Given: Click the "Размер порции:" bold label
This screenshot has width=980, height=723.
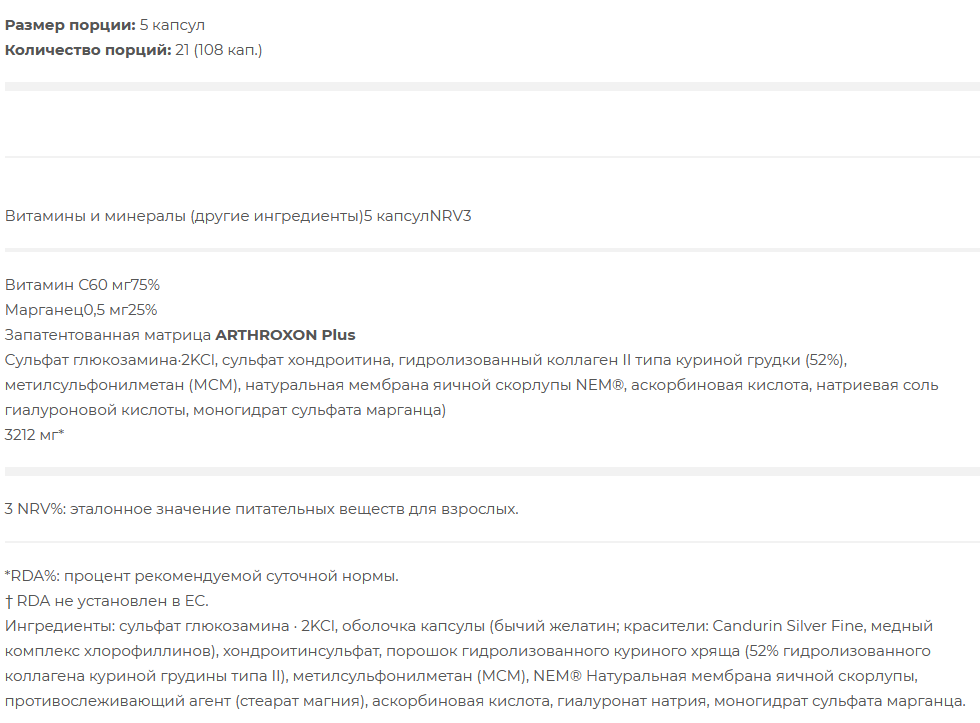Looking at the screenshot, I should [70, 25].
